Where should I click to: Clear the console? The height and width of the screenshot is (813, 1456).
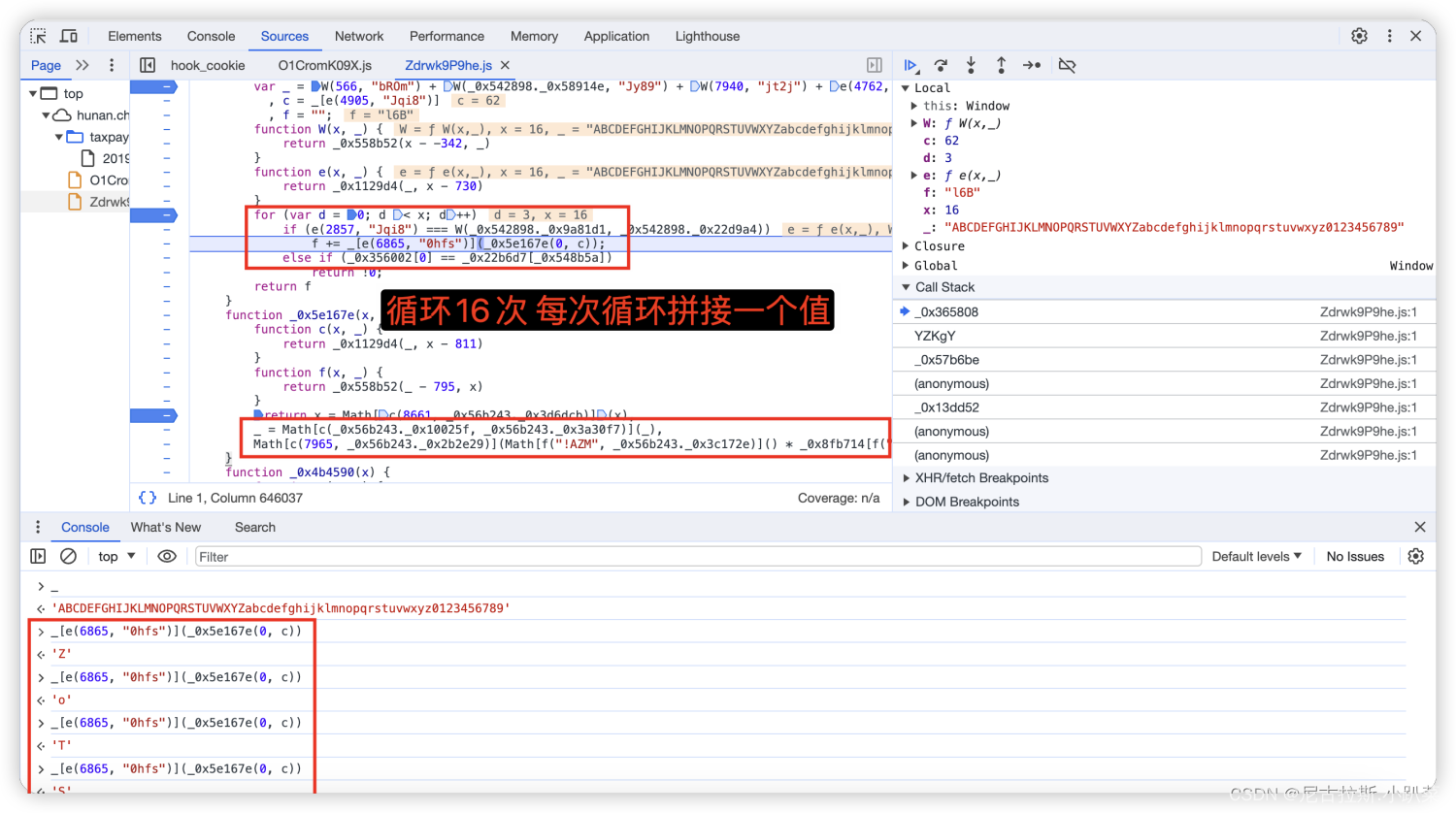(68, 556)
